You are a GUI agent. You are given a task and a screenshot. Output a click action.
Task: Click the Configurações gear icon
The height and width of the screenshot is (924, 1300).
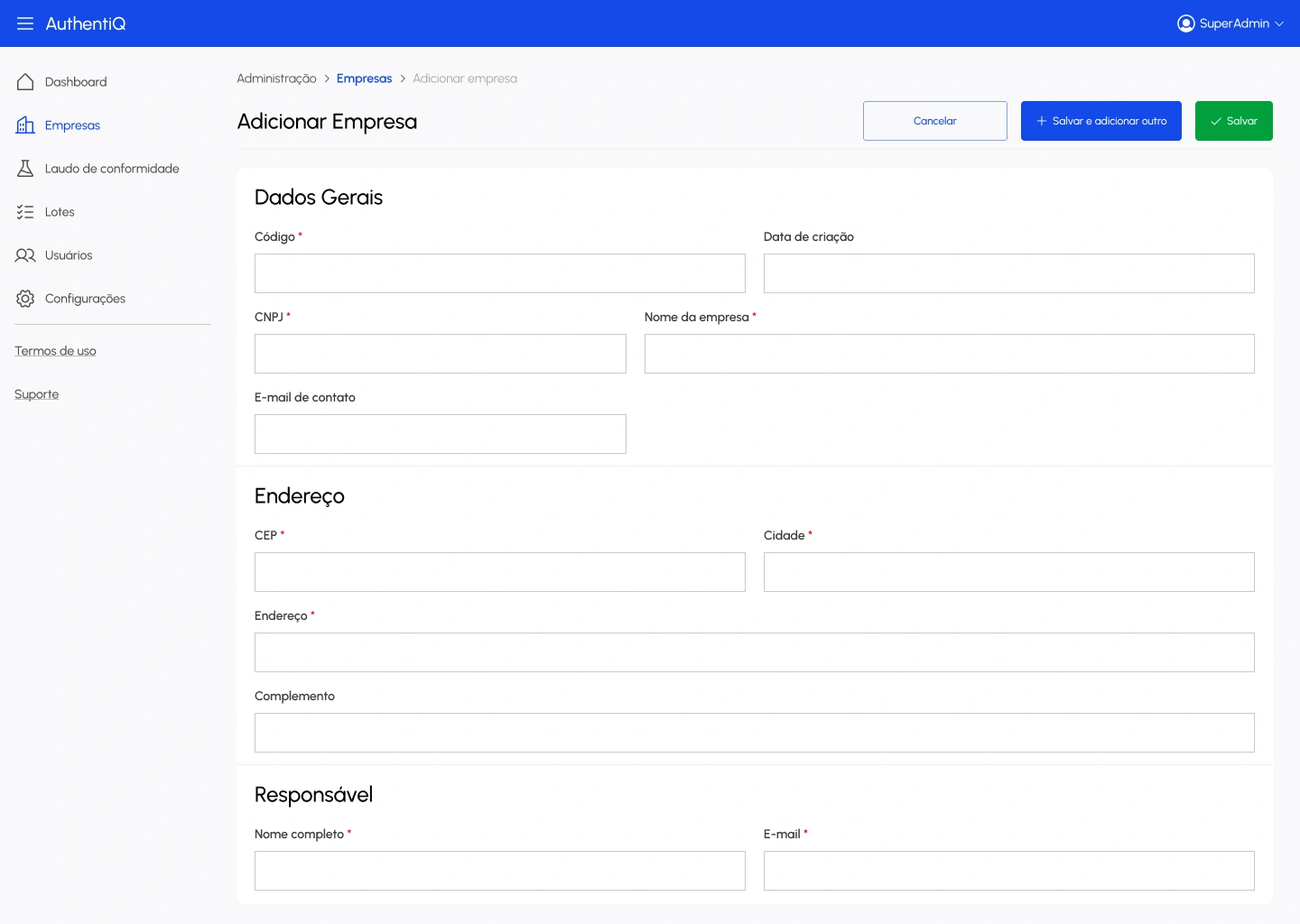click(25, 299)
